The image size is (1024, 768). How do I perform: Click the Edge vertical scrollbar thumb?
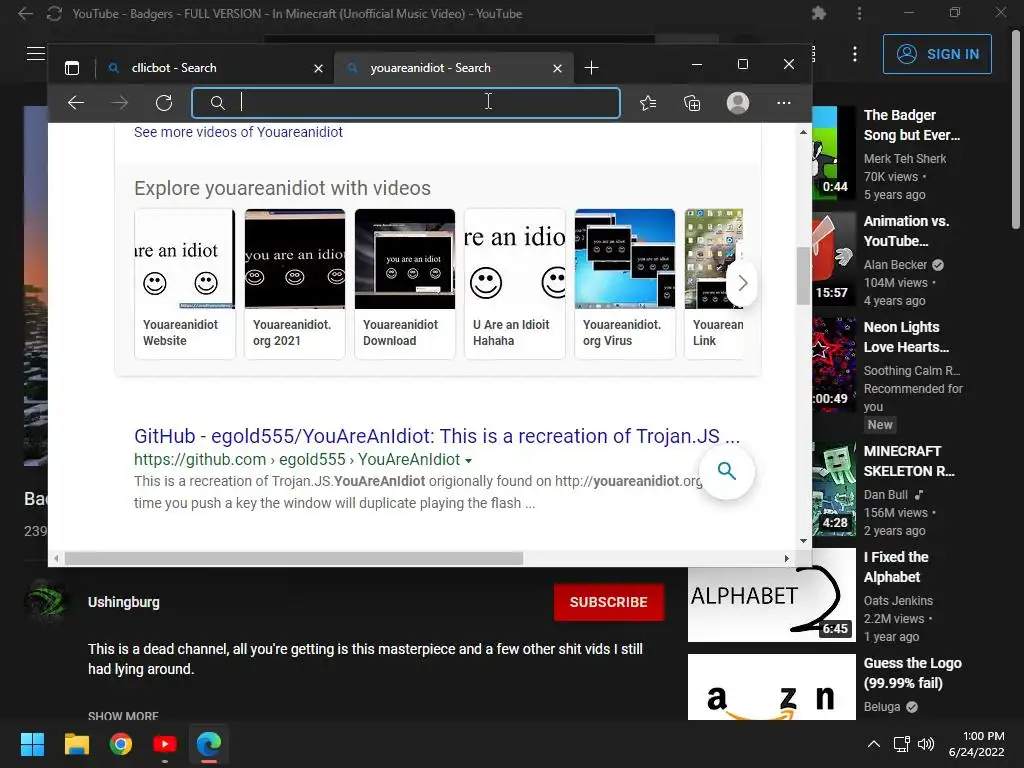pos(803,276)
